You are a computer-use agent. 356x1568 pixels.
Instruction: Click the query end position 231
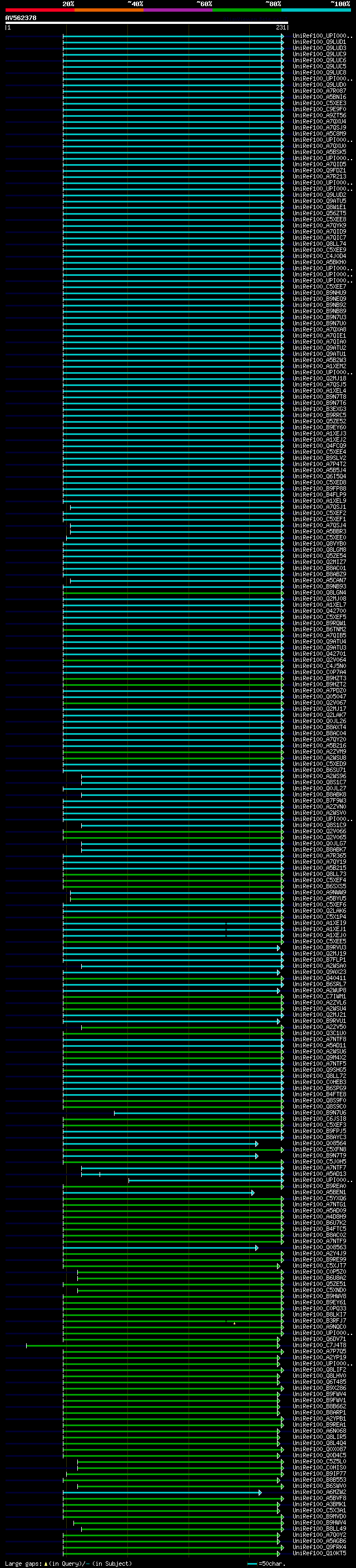pos(280,28)
